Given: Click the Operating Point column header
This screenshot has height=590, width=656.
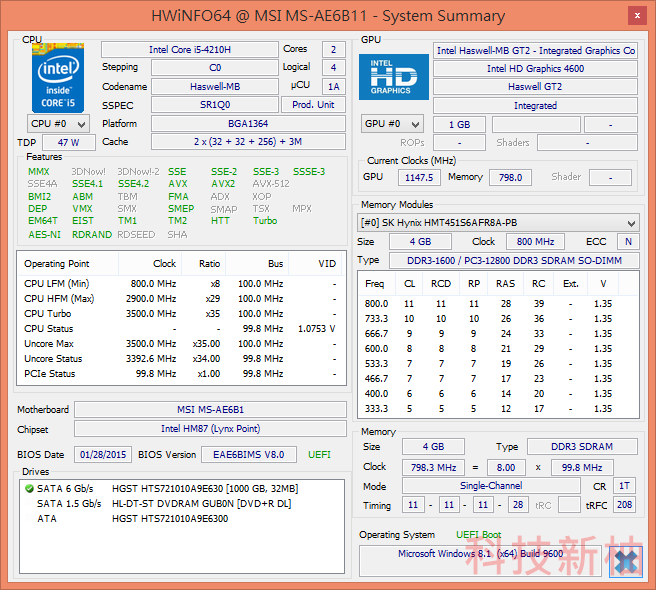Looking at the screenshot, I should 68,264.
